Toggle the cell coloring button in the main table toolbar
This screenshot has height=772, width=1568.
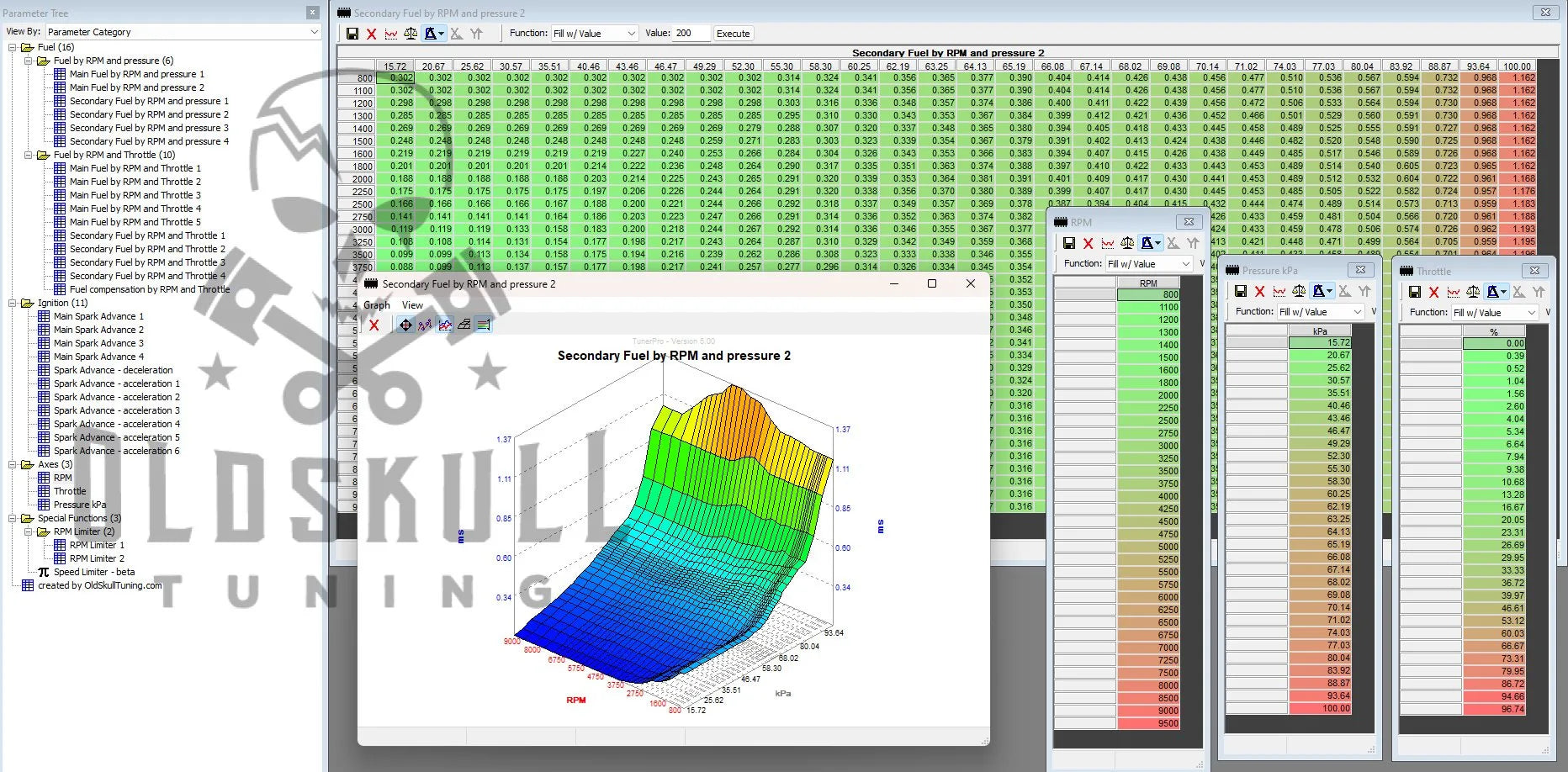(x=432, y=34)
